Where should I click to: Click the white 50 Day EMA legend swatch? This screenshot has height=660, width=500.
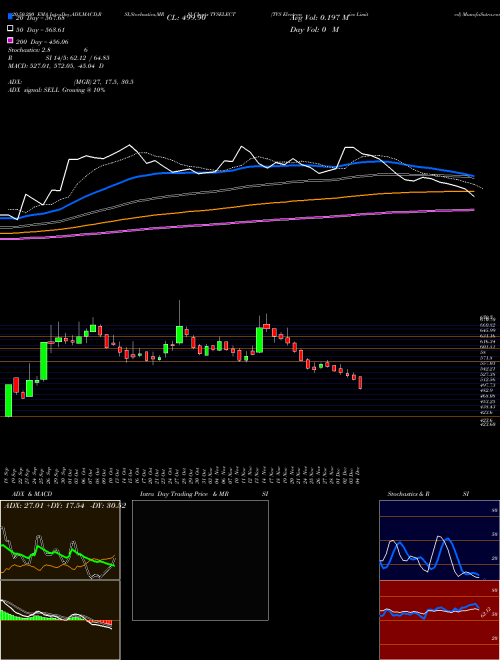(x=10, y=29)
